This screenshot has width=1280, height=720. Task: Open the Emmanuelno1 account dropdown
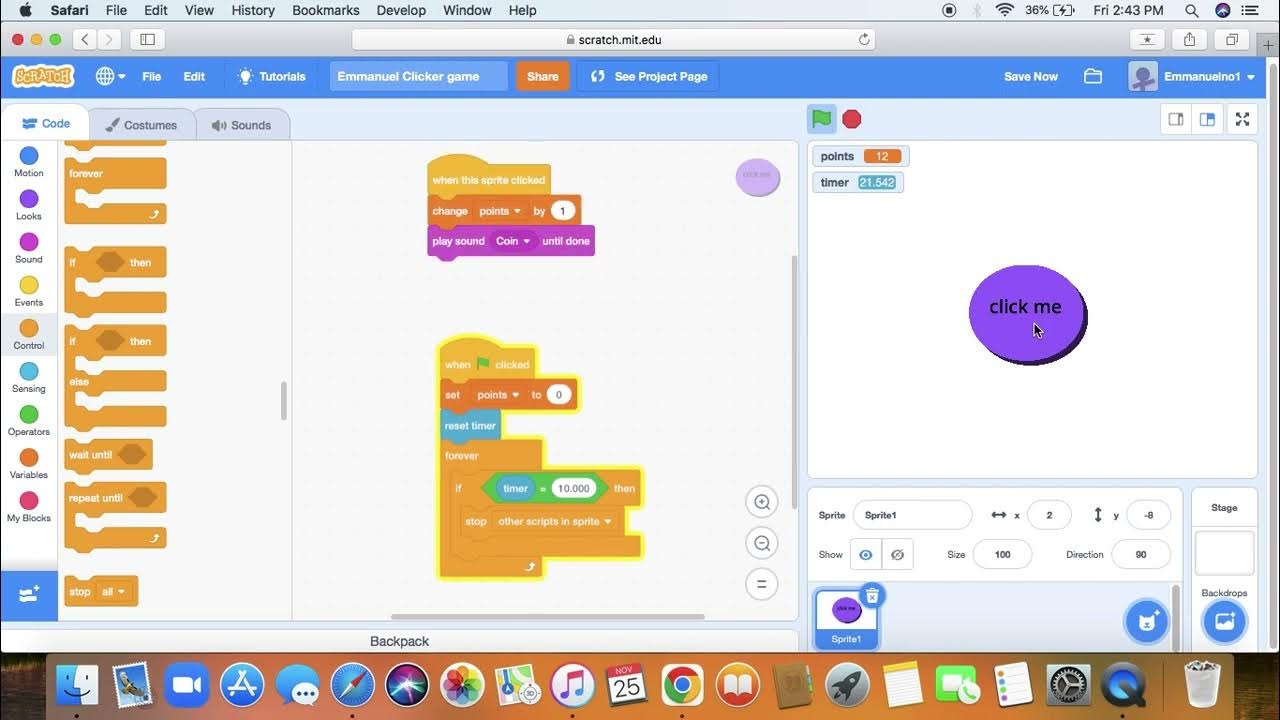point(1192,76)
